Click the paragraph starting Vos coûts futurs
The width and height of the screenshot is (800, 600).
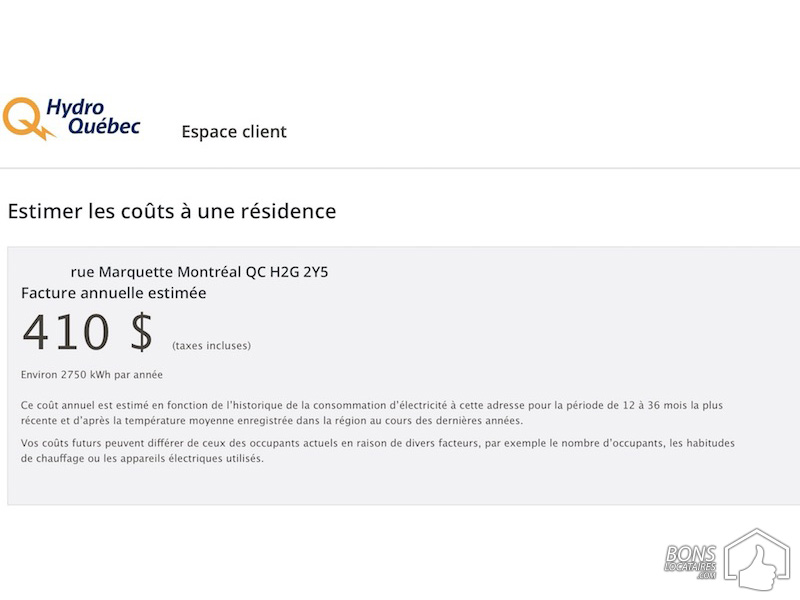[x=378, y=451]
